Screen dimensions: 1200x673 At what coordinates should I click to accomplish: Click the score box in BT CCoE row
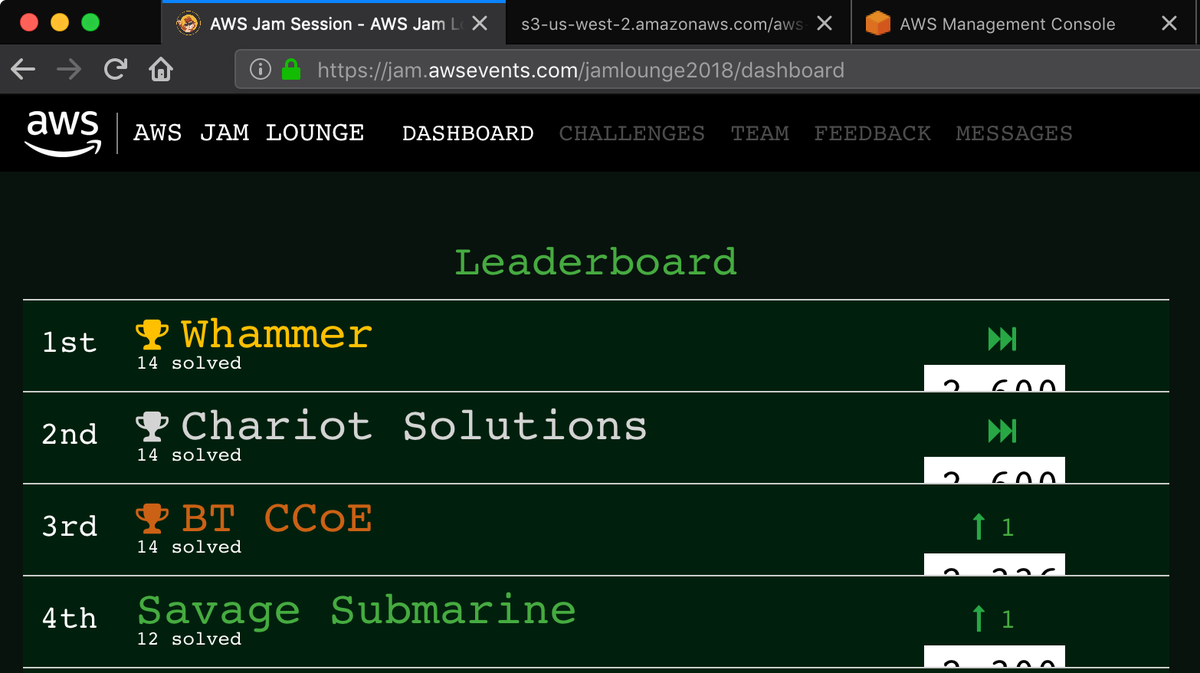click(x=994, y=564)
